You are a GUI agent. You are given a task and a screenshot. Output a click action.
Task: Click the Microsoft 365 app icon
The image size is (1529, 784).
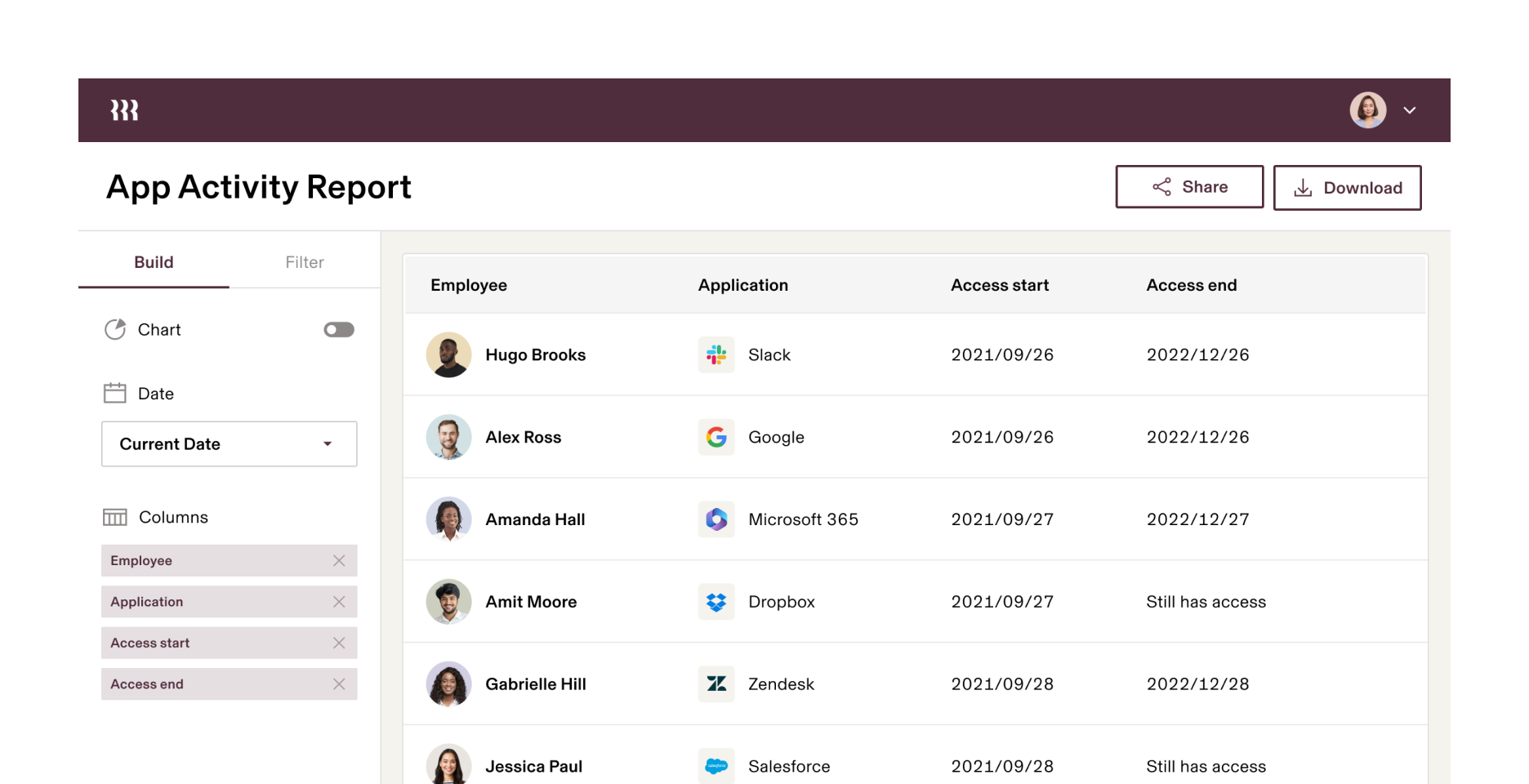click(716, 519)
